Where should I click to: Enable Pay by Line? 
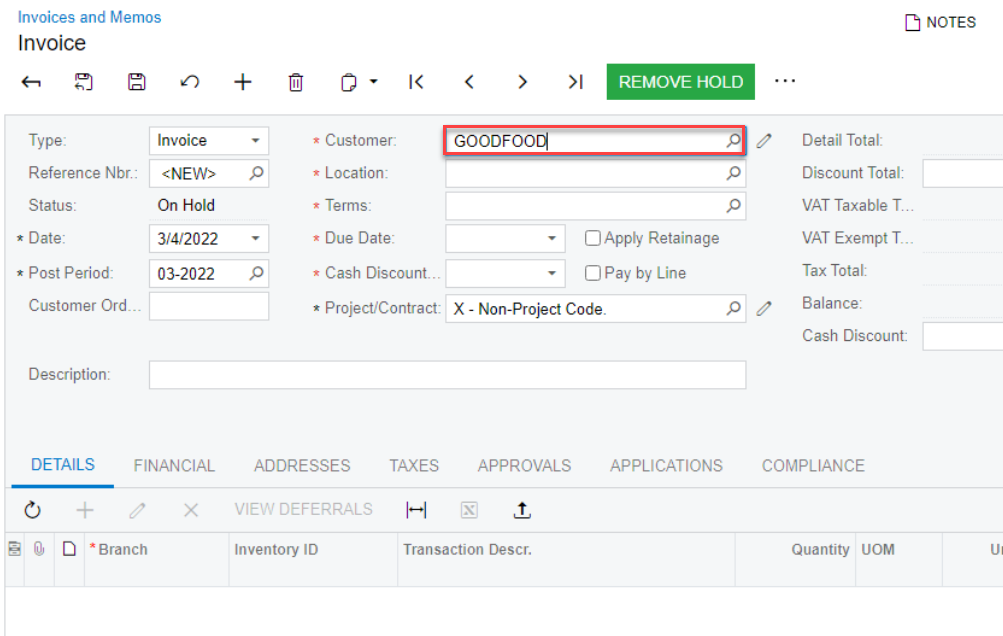592,273
